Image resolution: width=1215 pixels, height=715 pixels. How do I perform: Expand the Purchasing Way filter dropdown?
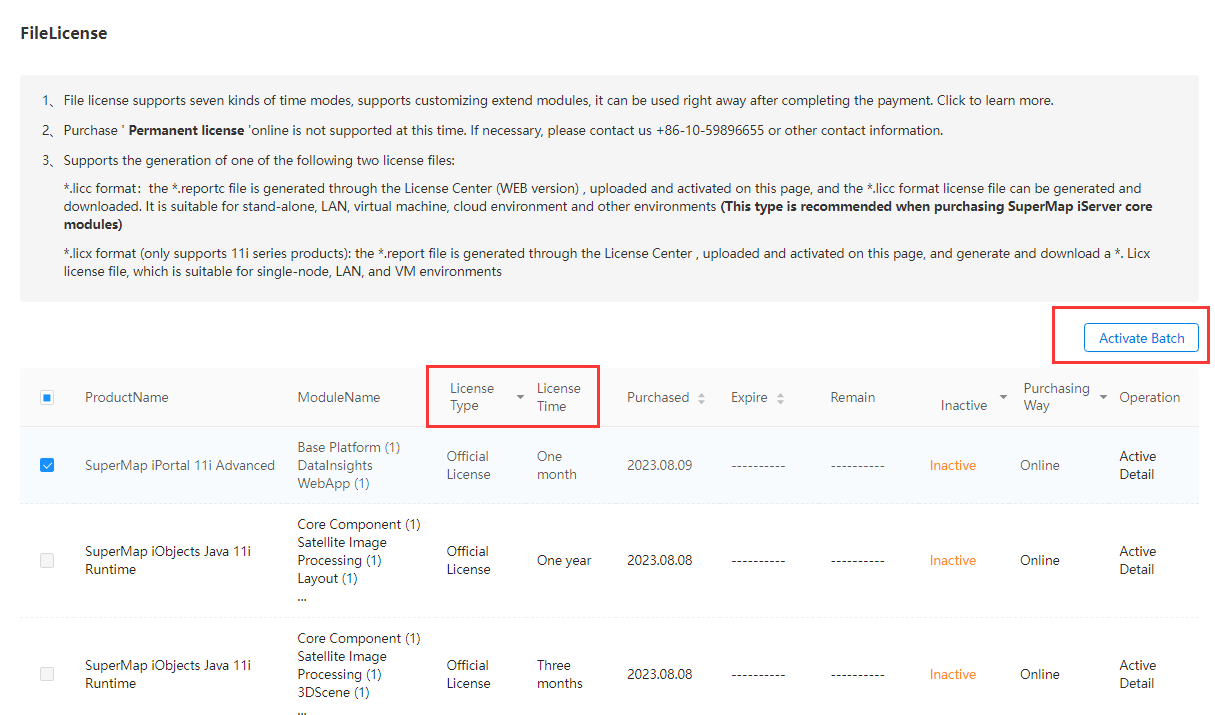coord(1103,398)
